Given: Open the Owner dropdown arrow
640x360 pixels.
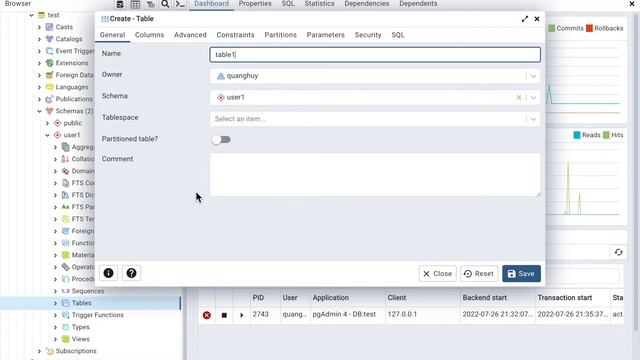Looking at the screenshot, I should (533, 76).
